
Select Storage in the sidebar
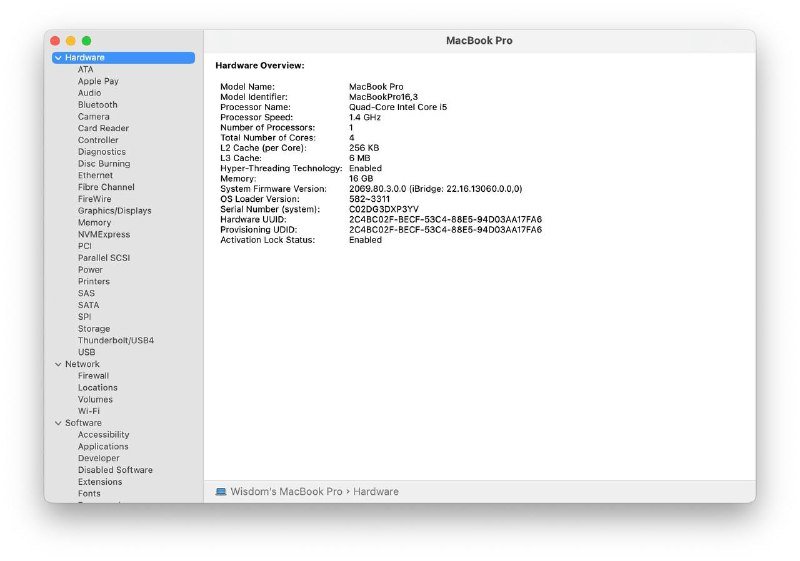click(94, 328)
